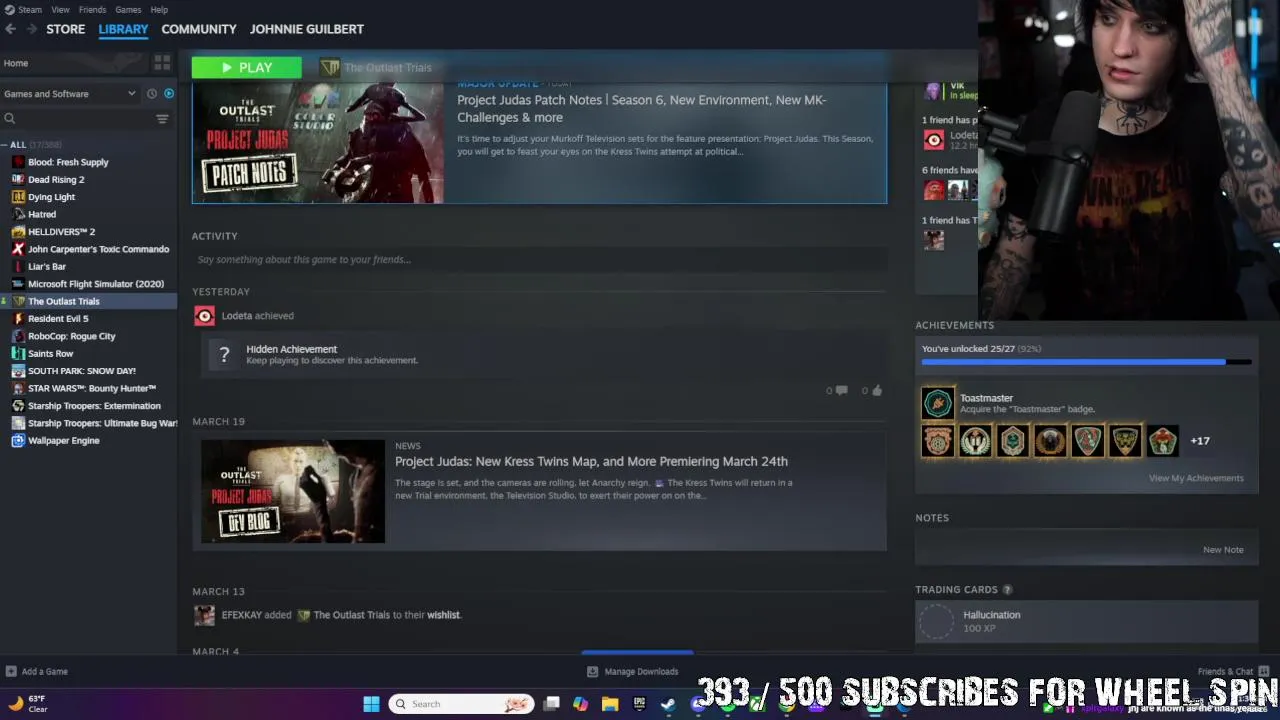
Task: Click the activity comment input field
Action: point(540,259)
